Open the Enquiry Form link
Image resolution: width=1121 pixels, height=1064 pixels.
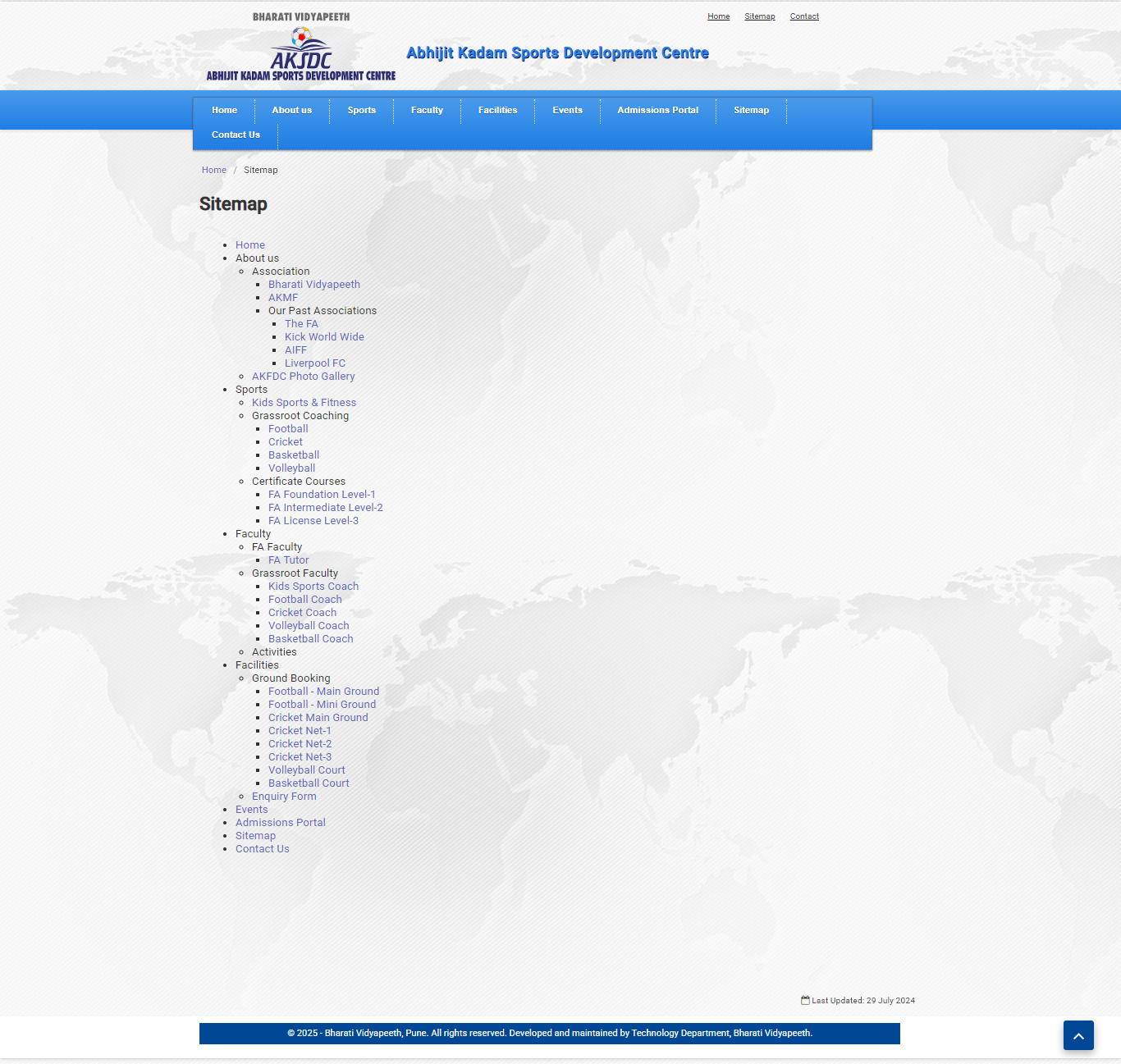284,797
